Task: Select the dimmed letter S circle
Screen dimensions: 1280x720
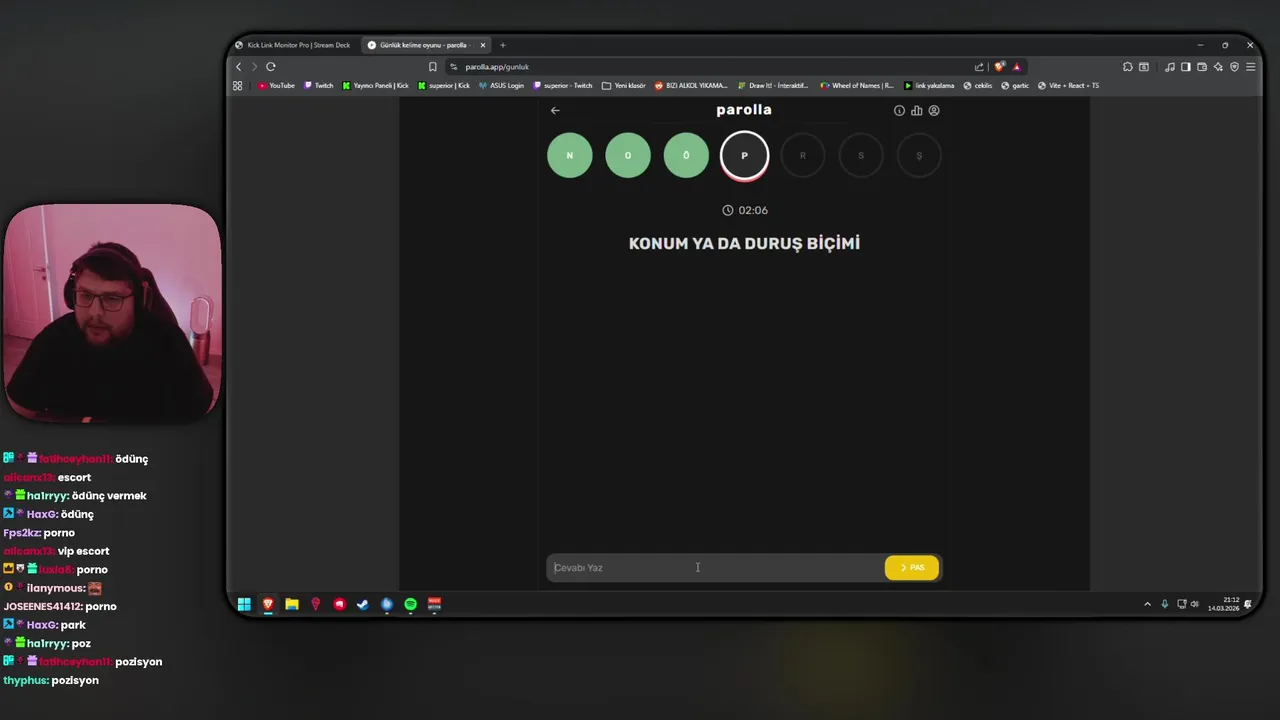Action: [861, 156]
